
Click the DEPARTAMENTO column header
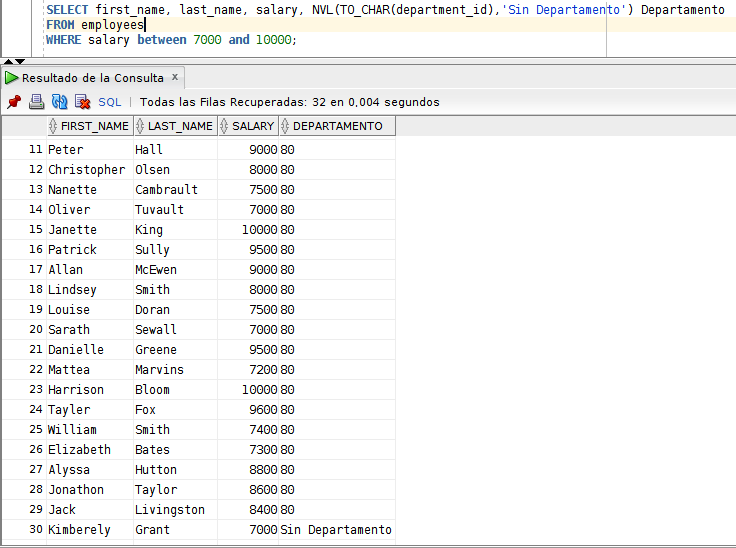point(338,127)
